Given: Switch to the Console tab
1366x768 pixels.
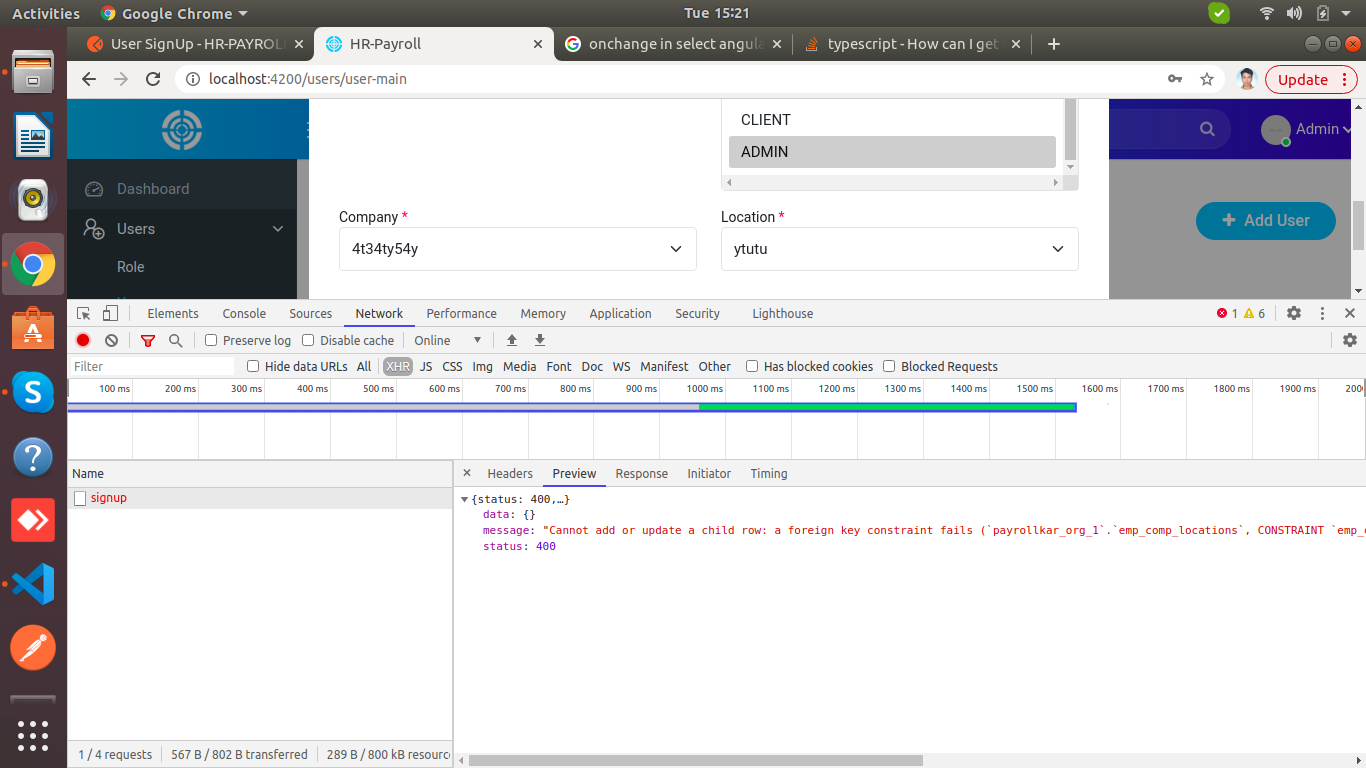Looking at the screenshot, I should (x=244, y=313).
